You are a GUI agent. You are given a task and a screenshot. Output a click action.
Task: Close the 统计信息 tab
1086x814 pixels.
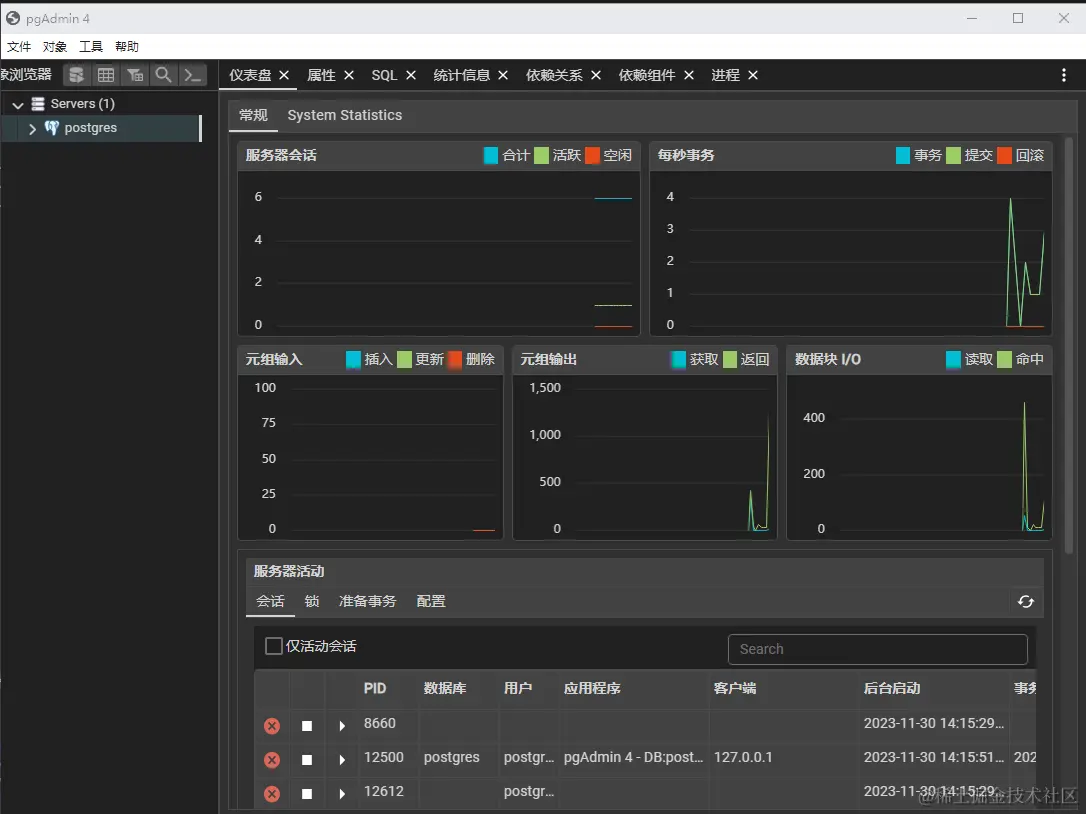pyautogui.click(x=503, y=75)
